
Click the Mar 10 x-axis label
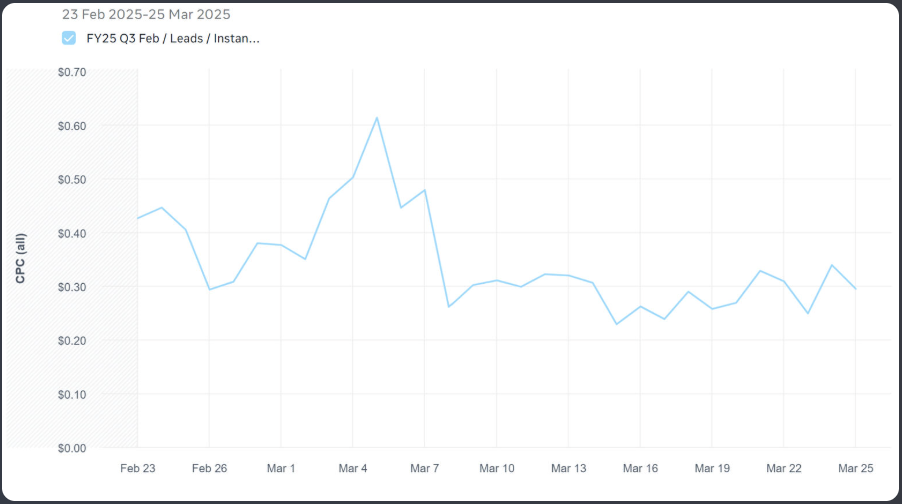click(x=497, y=468)
